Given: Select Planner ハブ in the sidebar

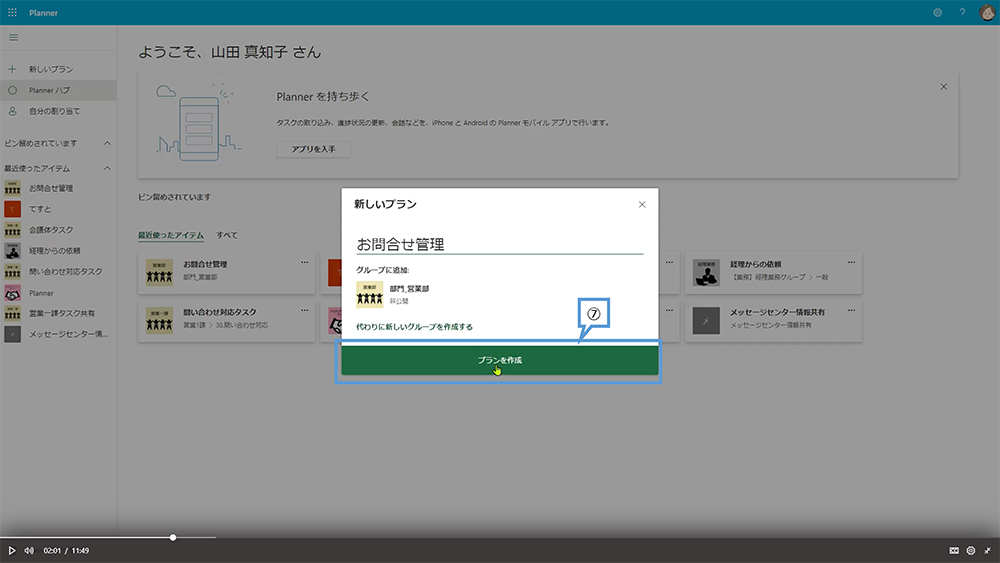Looking at the screenshot, I should pyautogui.click(x=58, y=90).
